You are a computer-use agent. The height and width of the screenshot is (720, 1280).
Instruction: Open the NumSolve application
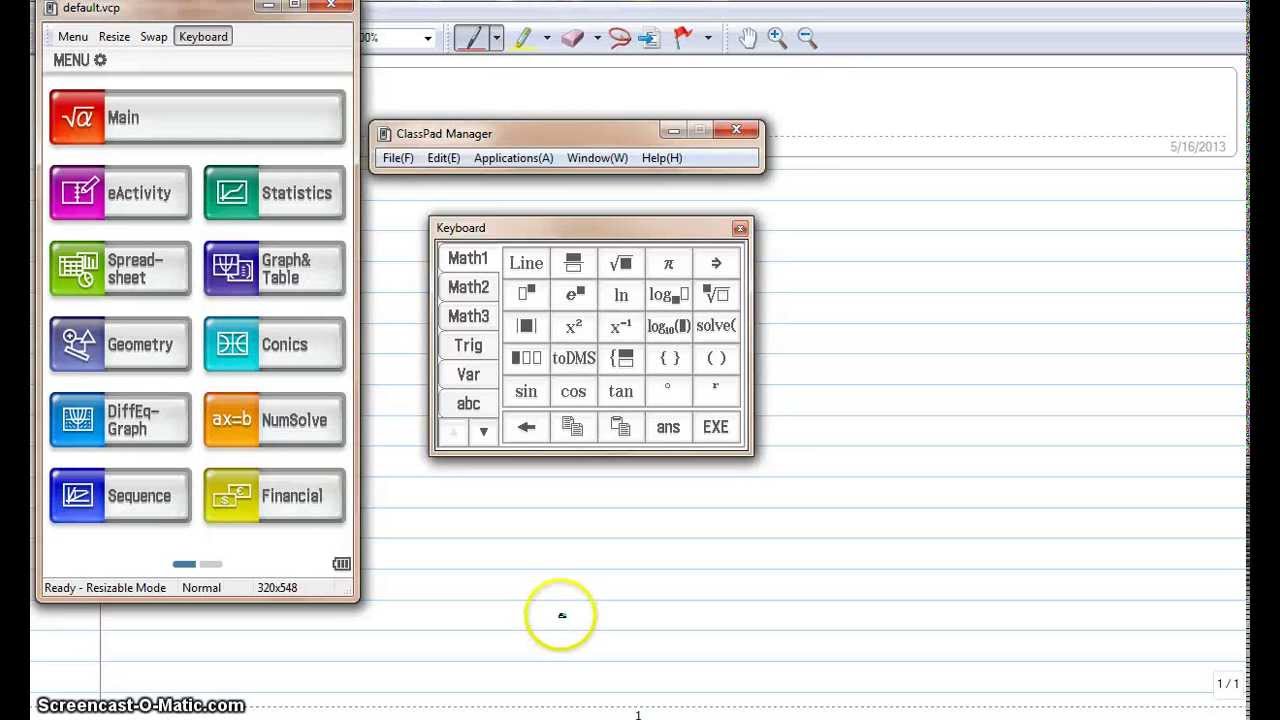(274, 420)
